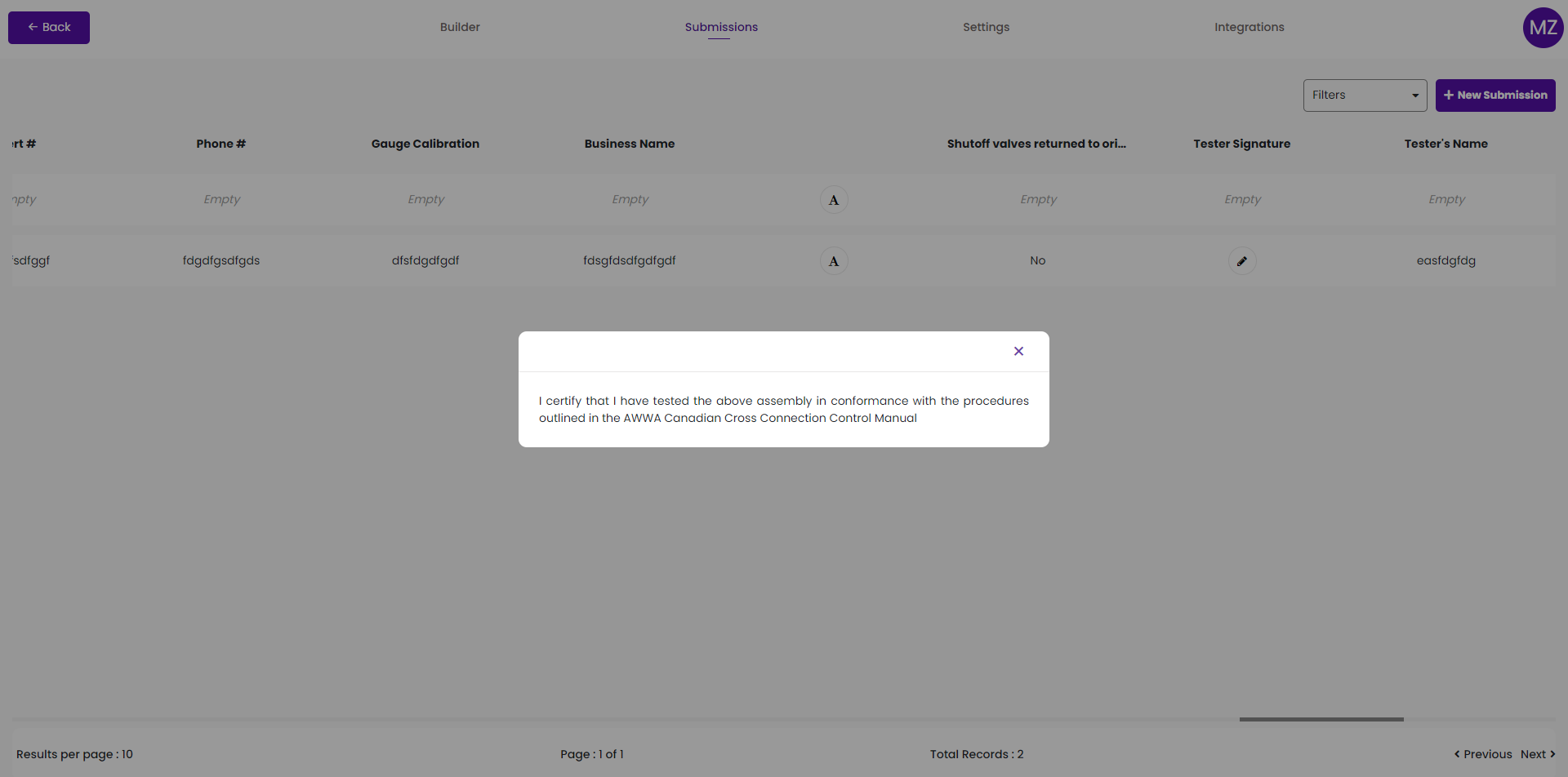This screenshot has width=1568, height=777.
Task: Open text icon in the fdsgfdsdfgdfgdf row
Action: [x=834, y=261]
